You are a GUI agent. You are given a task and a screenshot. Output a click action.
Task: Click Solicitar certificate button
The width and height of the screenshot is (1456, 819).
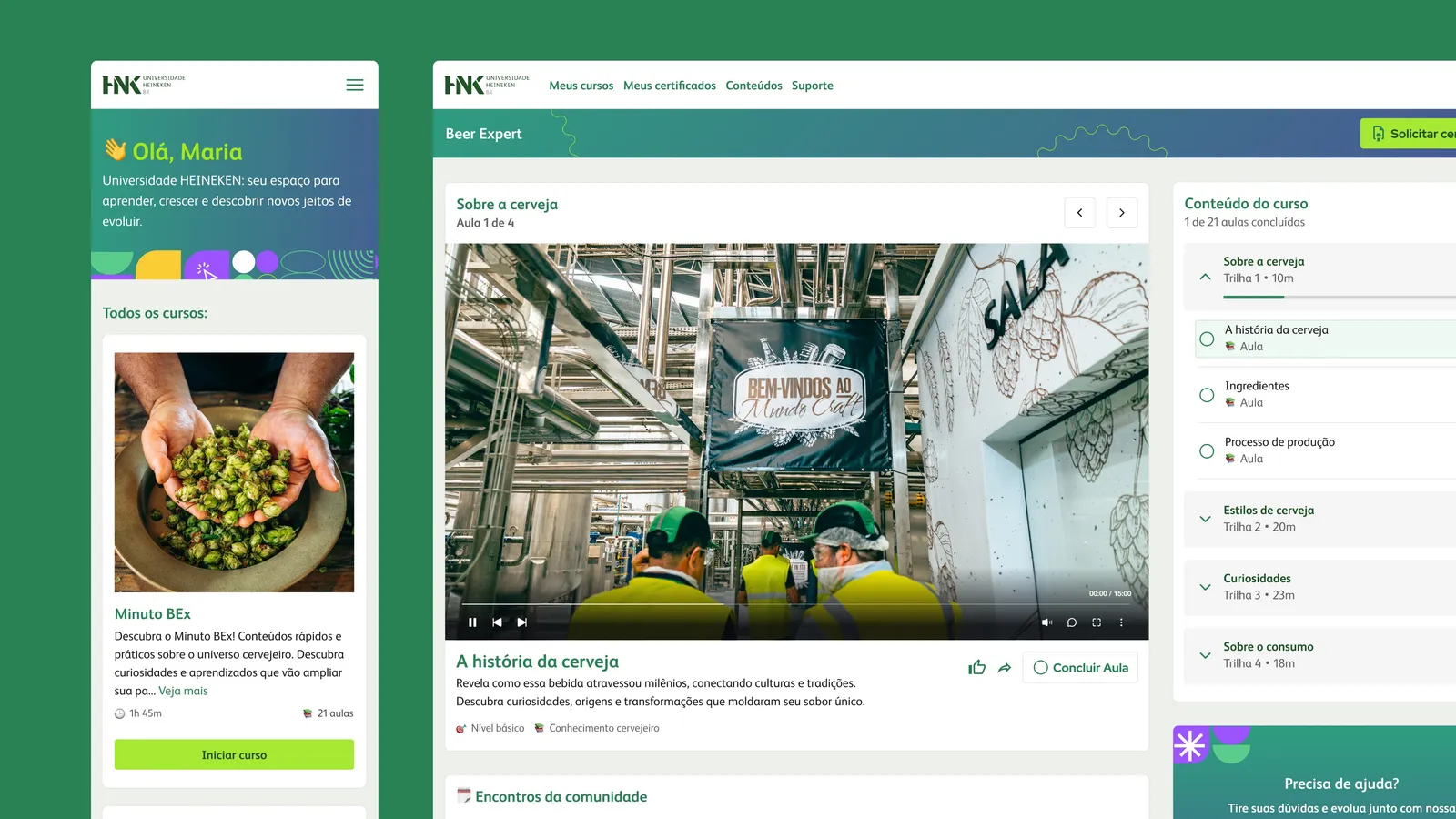[1409, 134]
